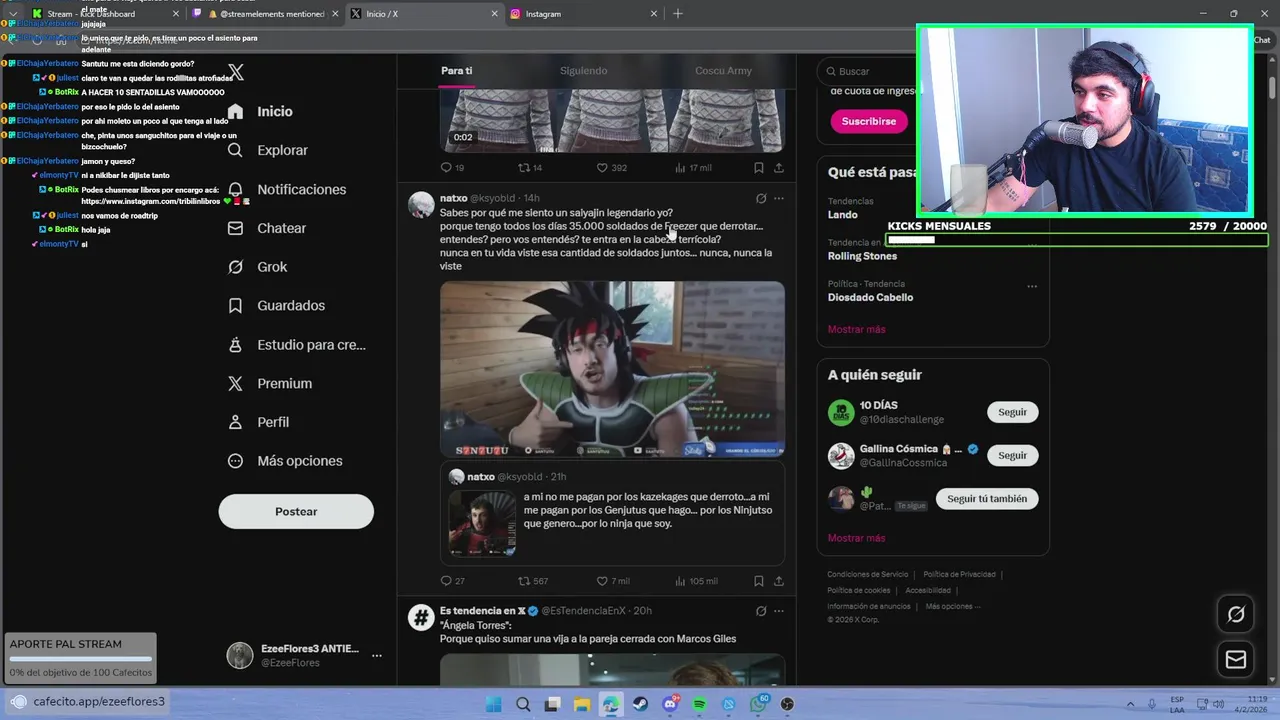Follow the 10 DÍAS account
The width and height of the screenshot is (1280, 720).
click(x=1012, y=412)
